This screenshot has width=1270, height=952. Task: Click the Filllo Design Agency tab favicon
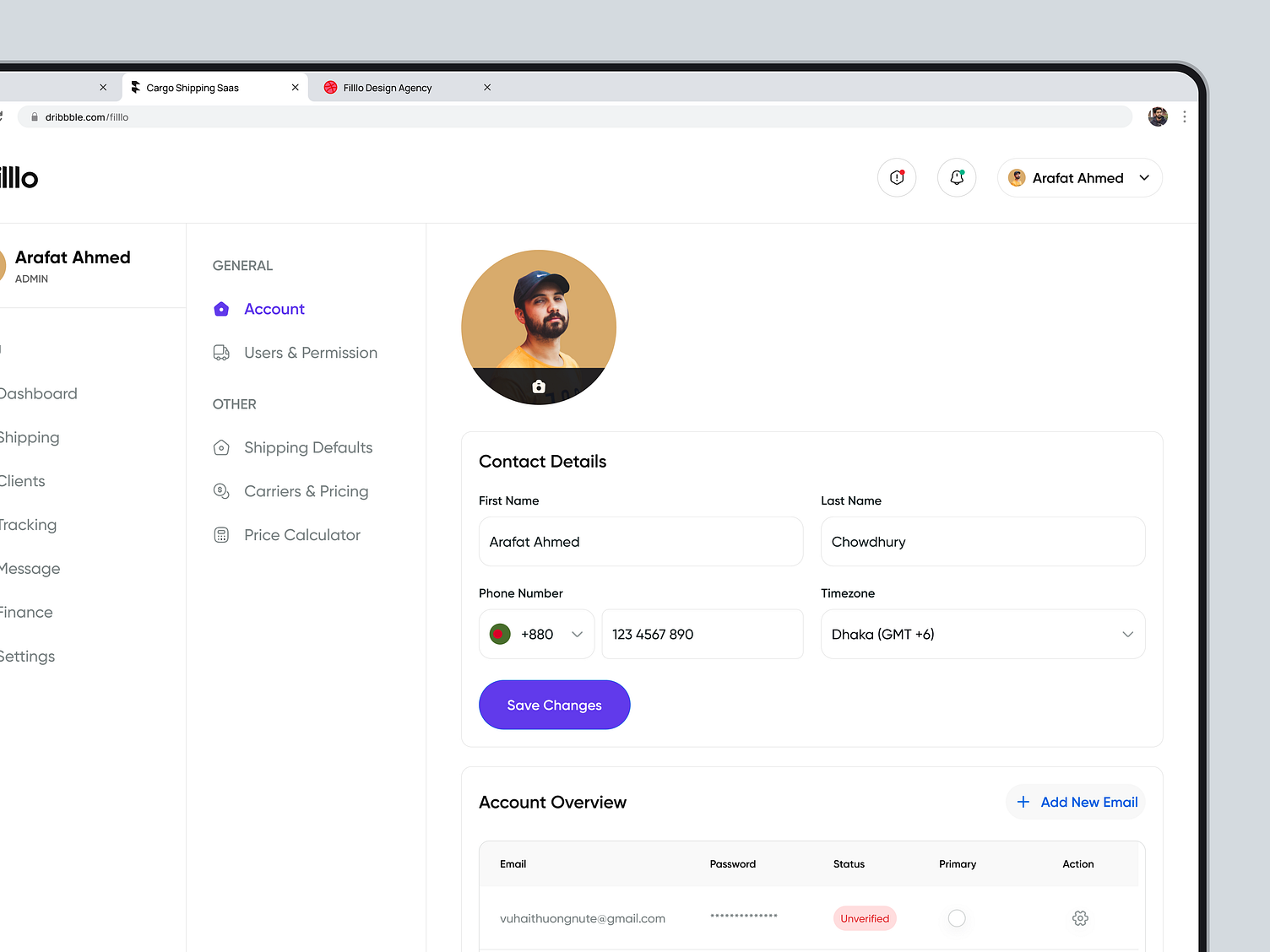pyautogui.click(x=330, y=87)
